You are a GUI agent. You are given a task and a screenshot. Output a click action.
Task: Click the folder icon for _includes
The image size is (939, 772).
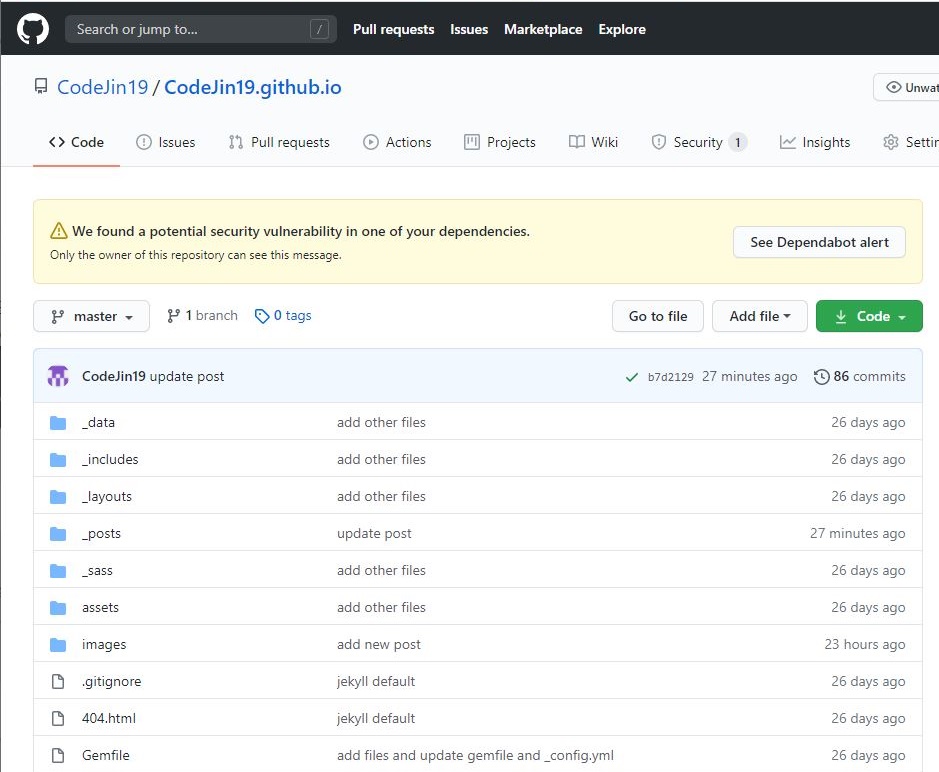click(58, 460)
